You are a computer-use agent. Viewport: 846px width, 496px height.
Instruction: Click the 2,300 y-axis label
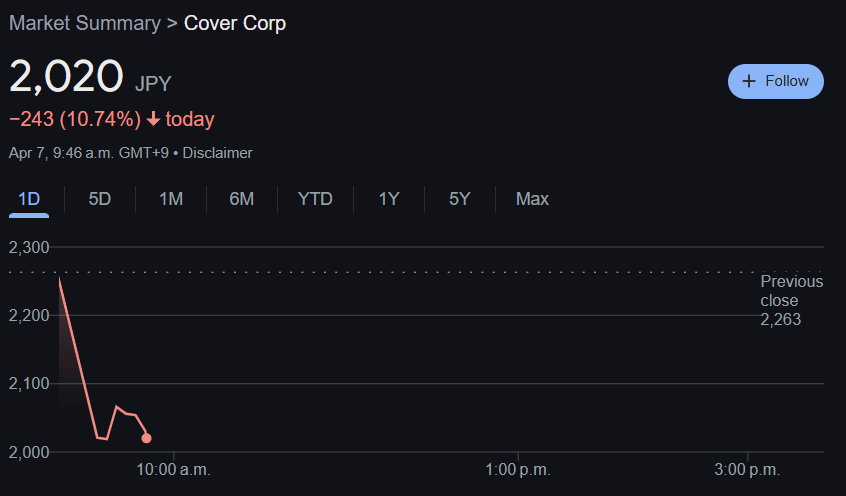click(29, 247)
